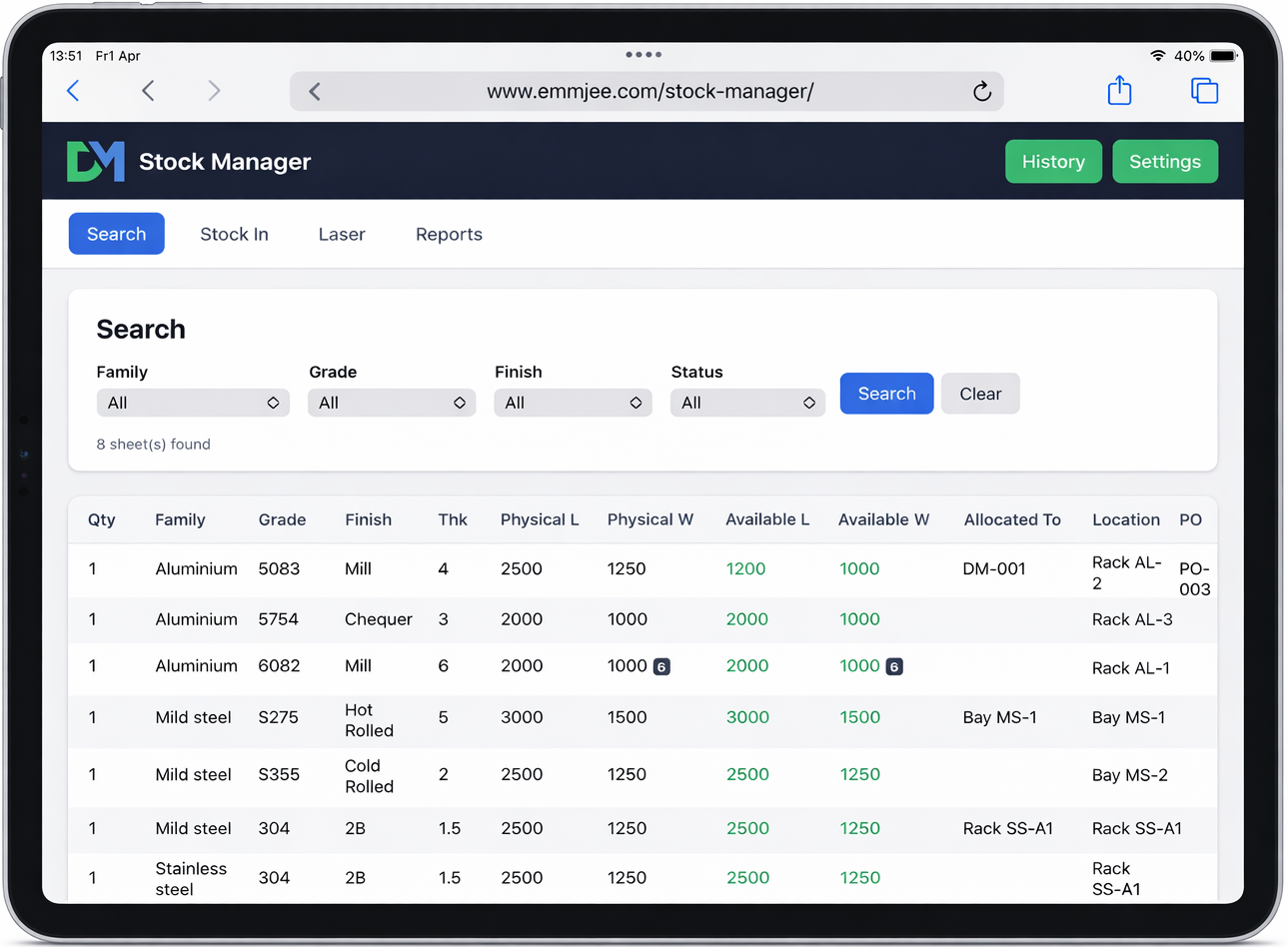Select the Cold Rolled finish cell
Screen dimensions: 1288x947
tap(370, 776)
